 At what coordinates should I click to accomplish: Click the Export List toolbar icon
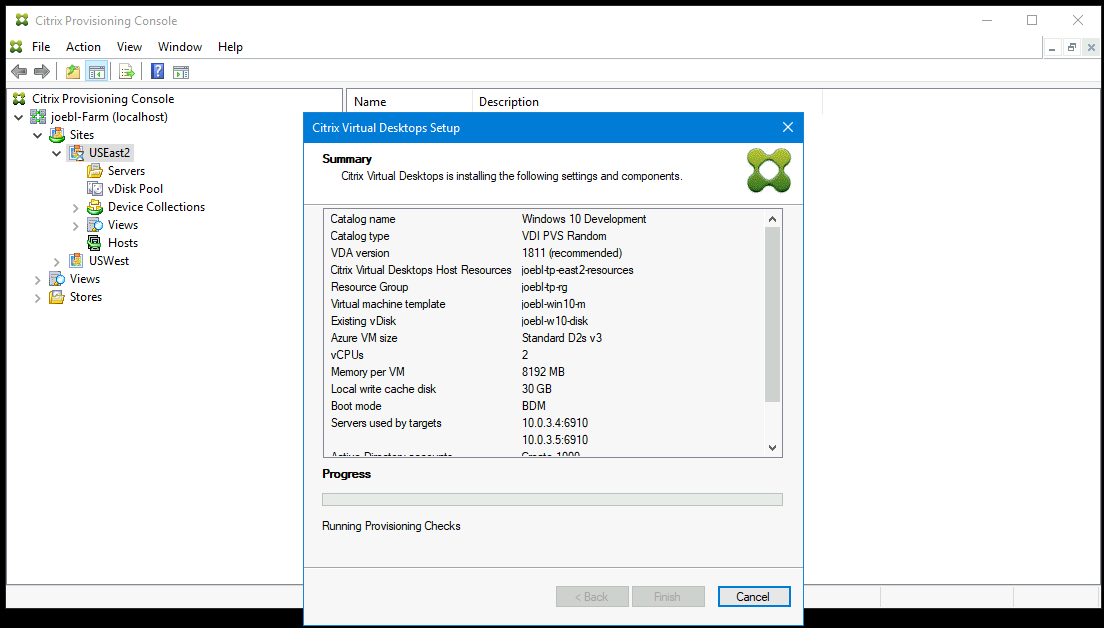point(126,71)
